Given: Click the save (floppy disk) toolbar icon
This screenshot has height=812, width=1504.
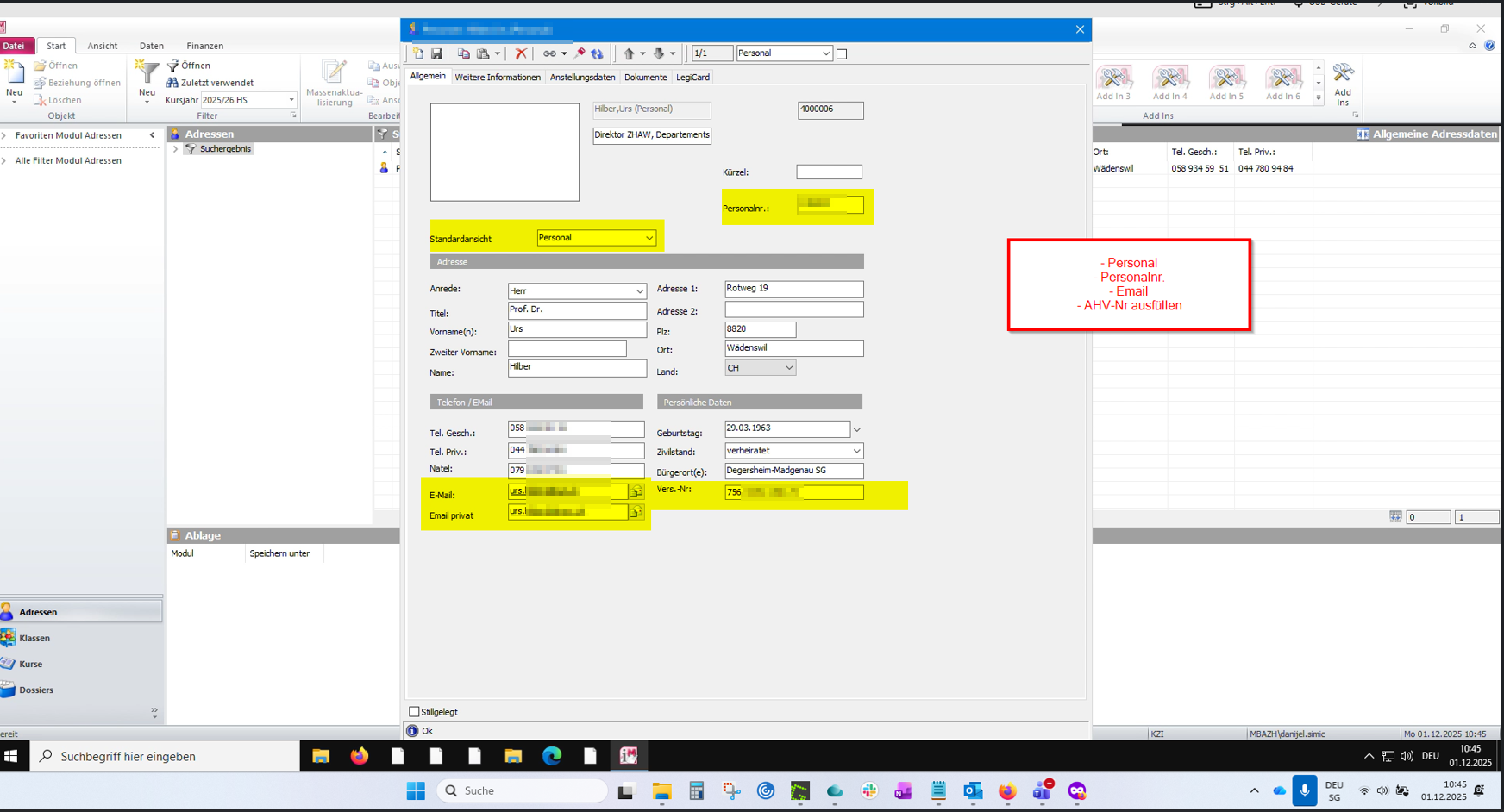Looking at the screenshot, I should click(437, 53).
